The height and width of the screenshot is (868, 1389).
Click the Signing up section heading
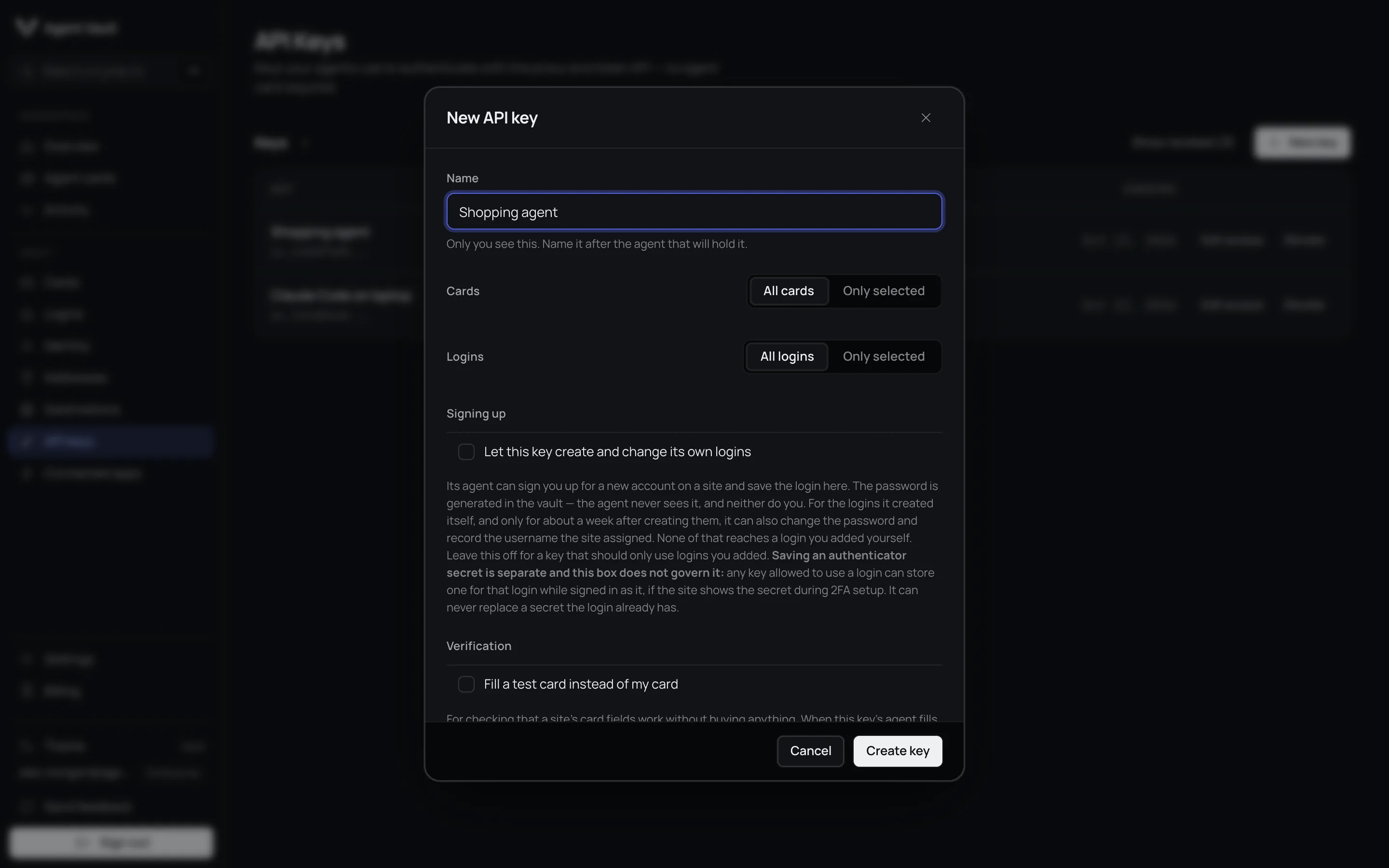[476, 413]
